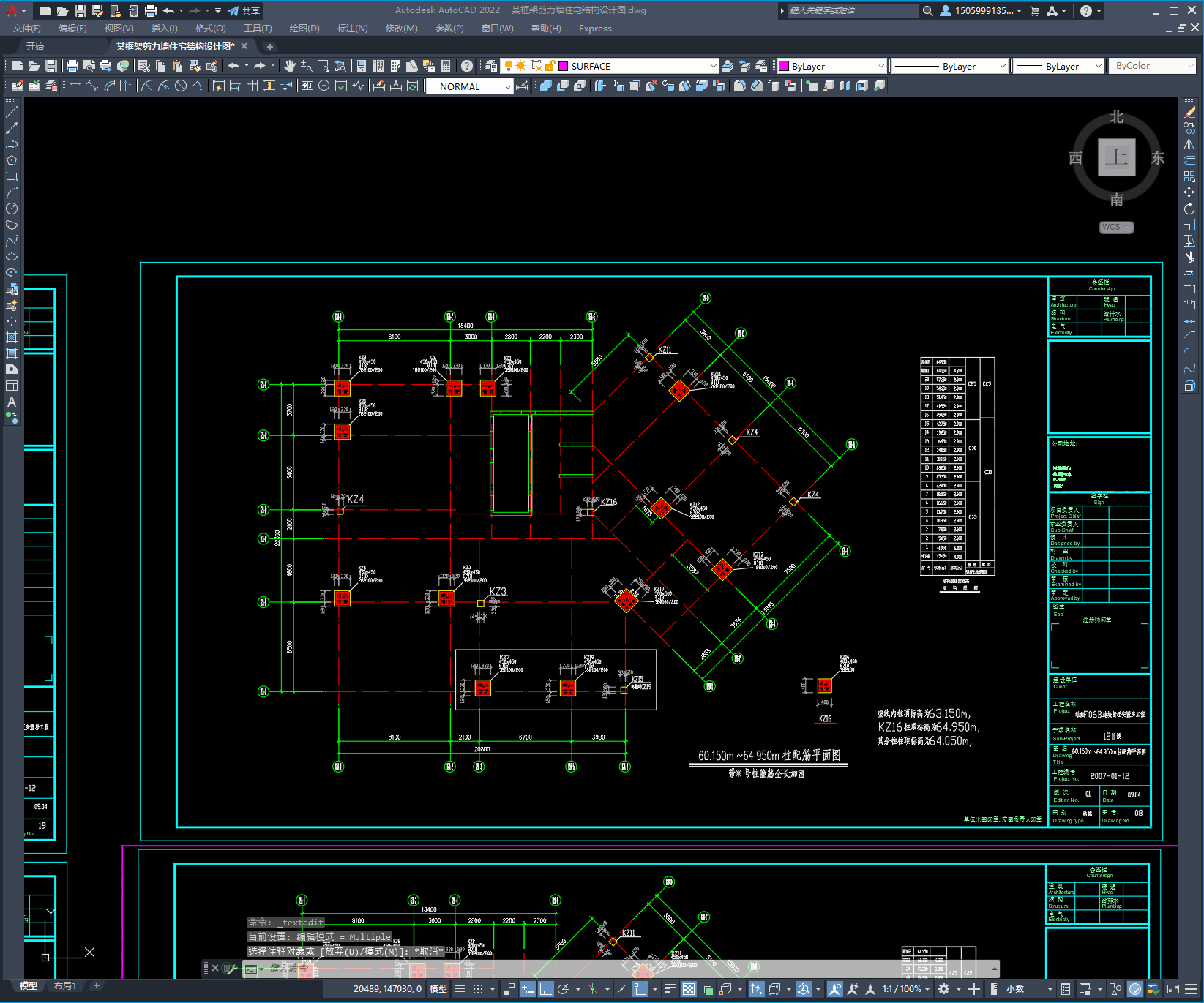This screenshot has height=1003, width=1204.
Task: Click the 模型 model space button in status bar
Action: pyautogui.click(x=438, y=989)
